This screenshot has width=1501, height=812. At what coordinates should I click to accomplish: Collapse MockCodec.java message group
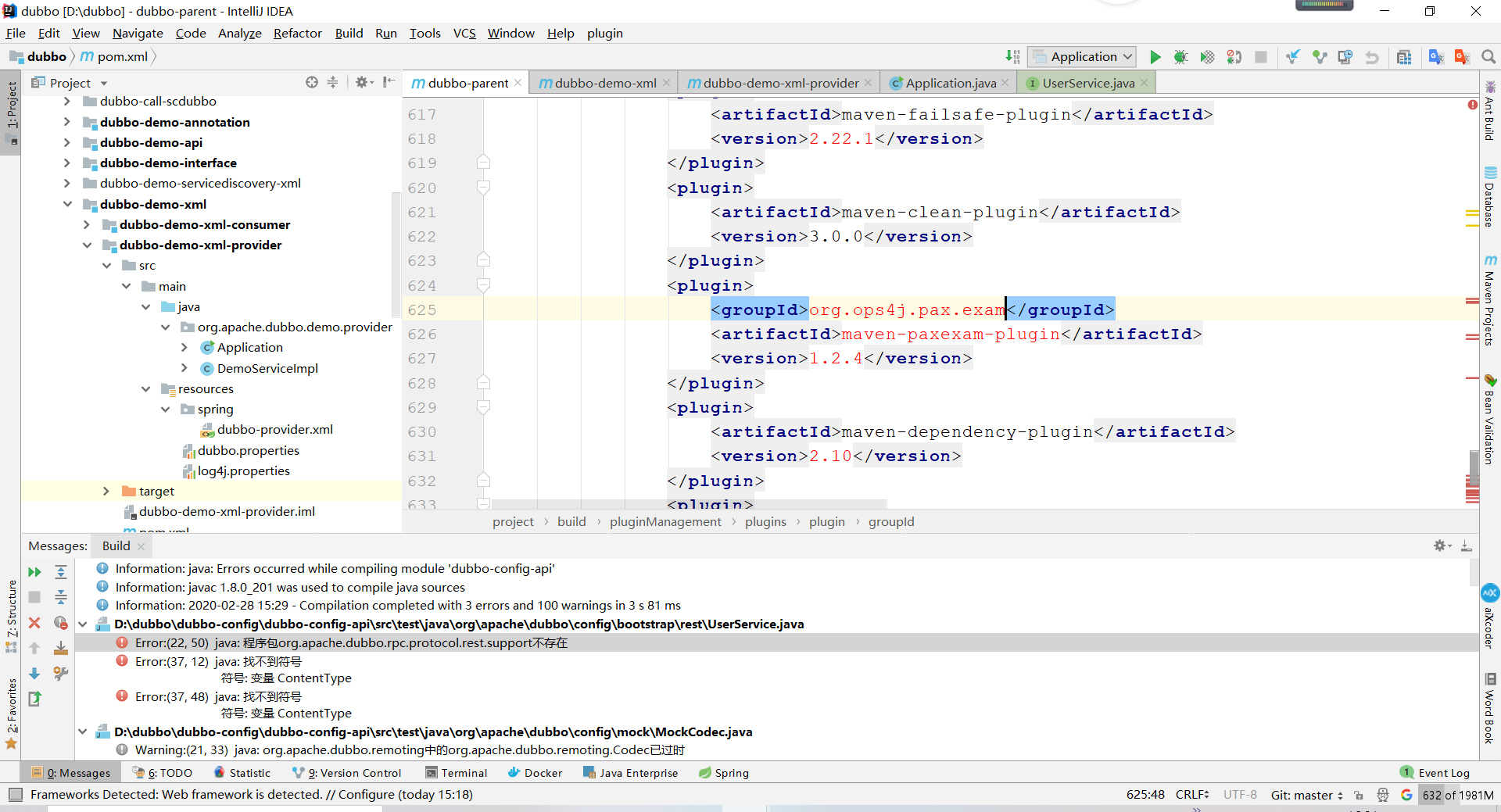[83, 732]
